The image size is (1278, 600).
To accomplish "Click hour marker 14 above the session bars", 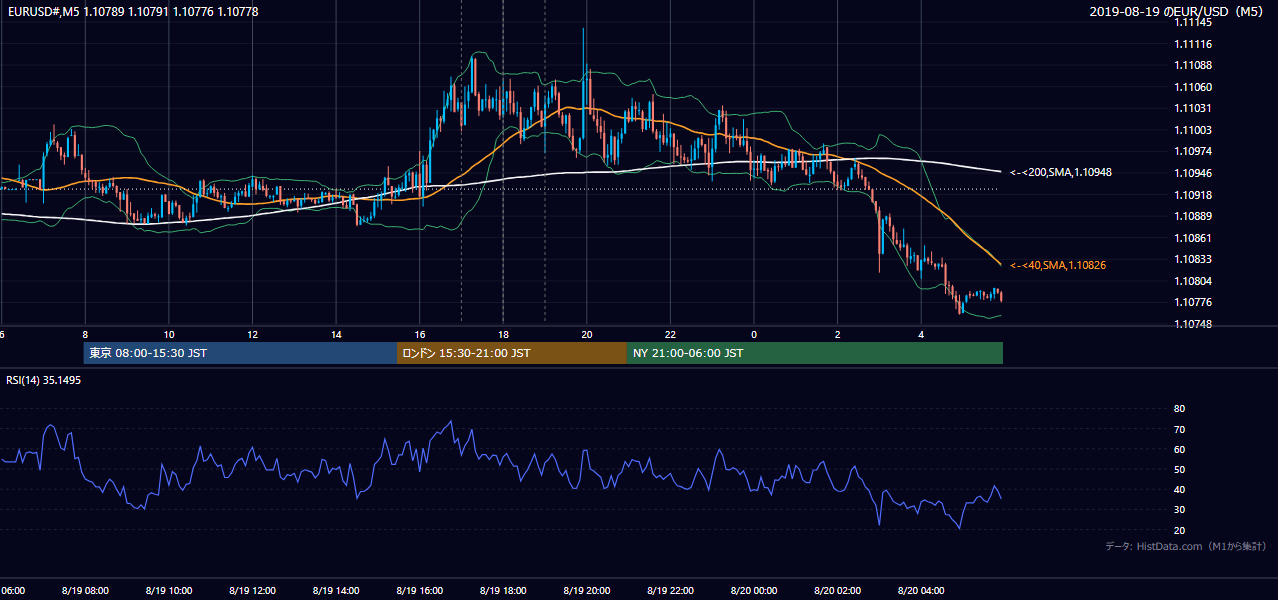I will coord(336,335).
